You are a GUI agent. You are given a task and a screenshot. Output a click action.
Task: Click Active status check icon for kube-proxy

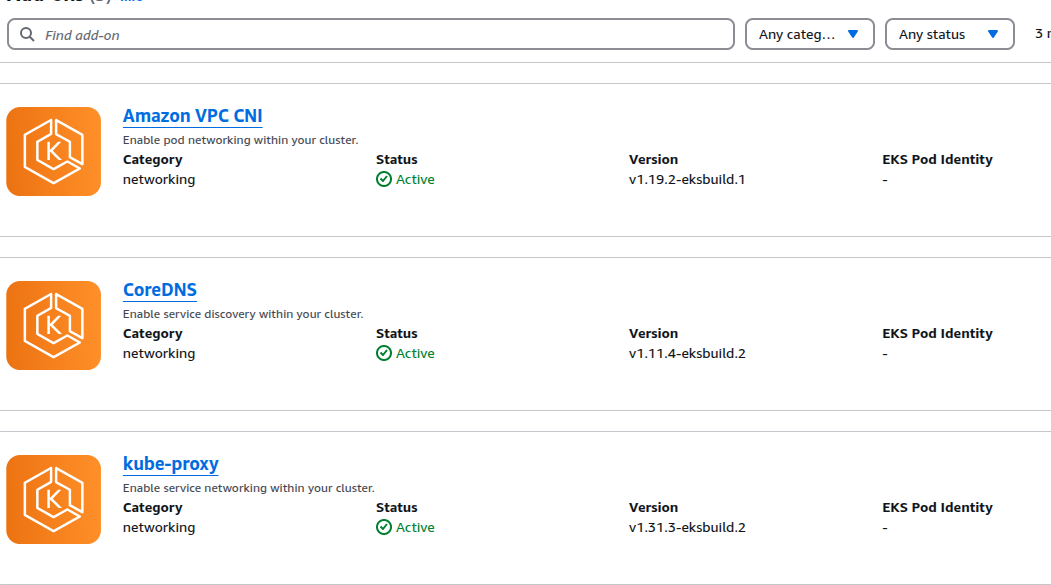(384, 527)
